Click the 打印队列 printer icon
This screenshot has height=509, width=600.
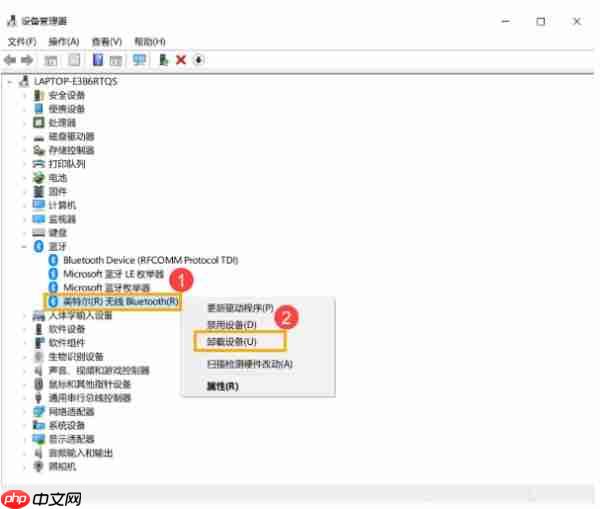39,164
